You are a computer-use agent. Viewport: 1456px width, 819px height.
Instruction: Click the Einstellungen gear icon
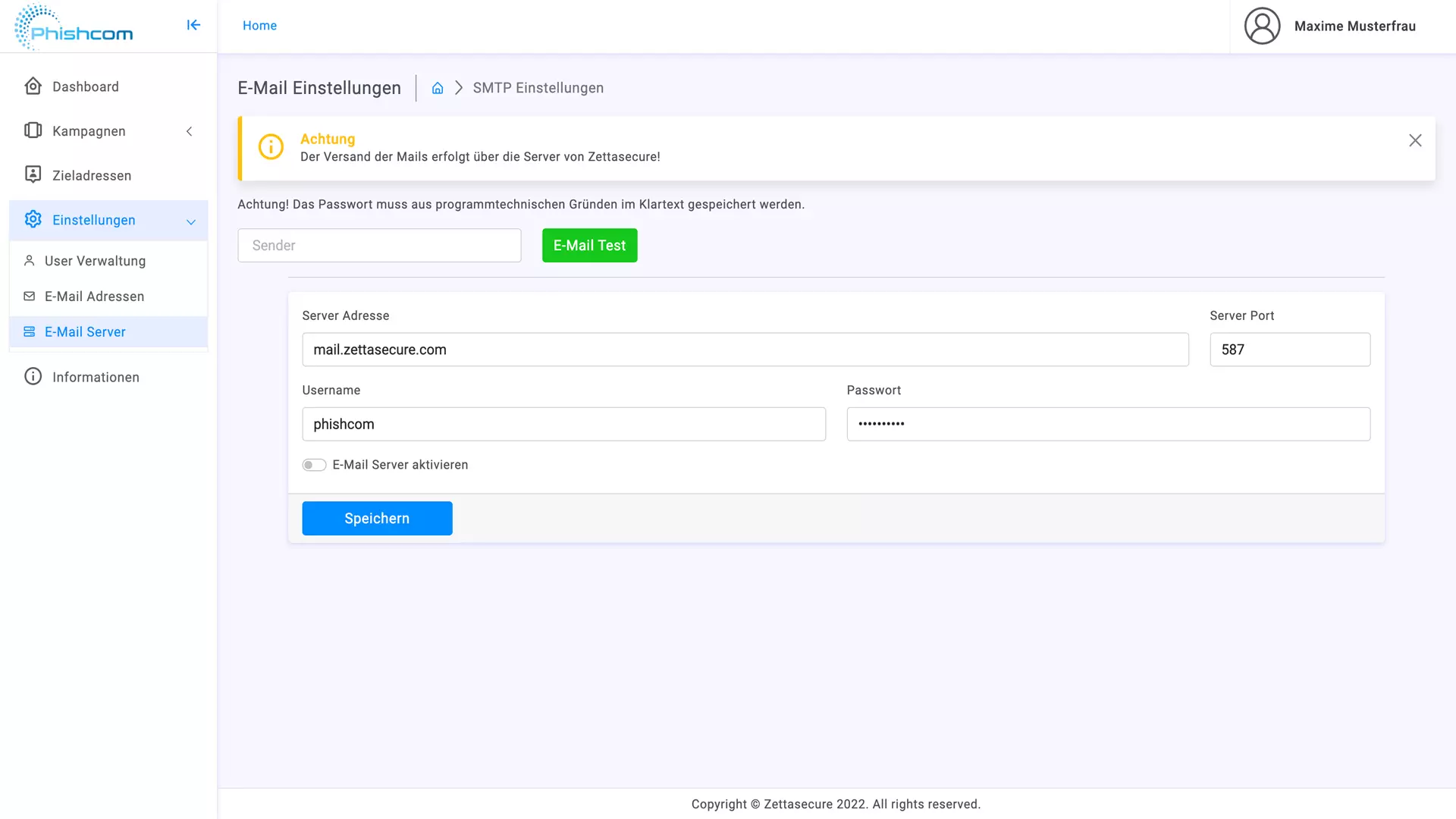(33, 220)
